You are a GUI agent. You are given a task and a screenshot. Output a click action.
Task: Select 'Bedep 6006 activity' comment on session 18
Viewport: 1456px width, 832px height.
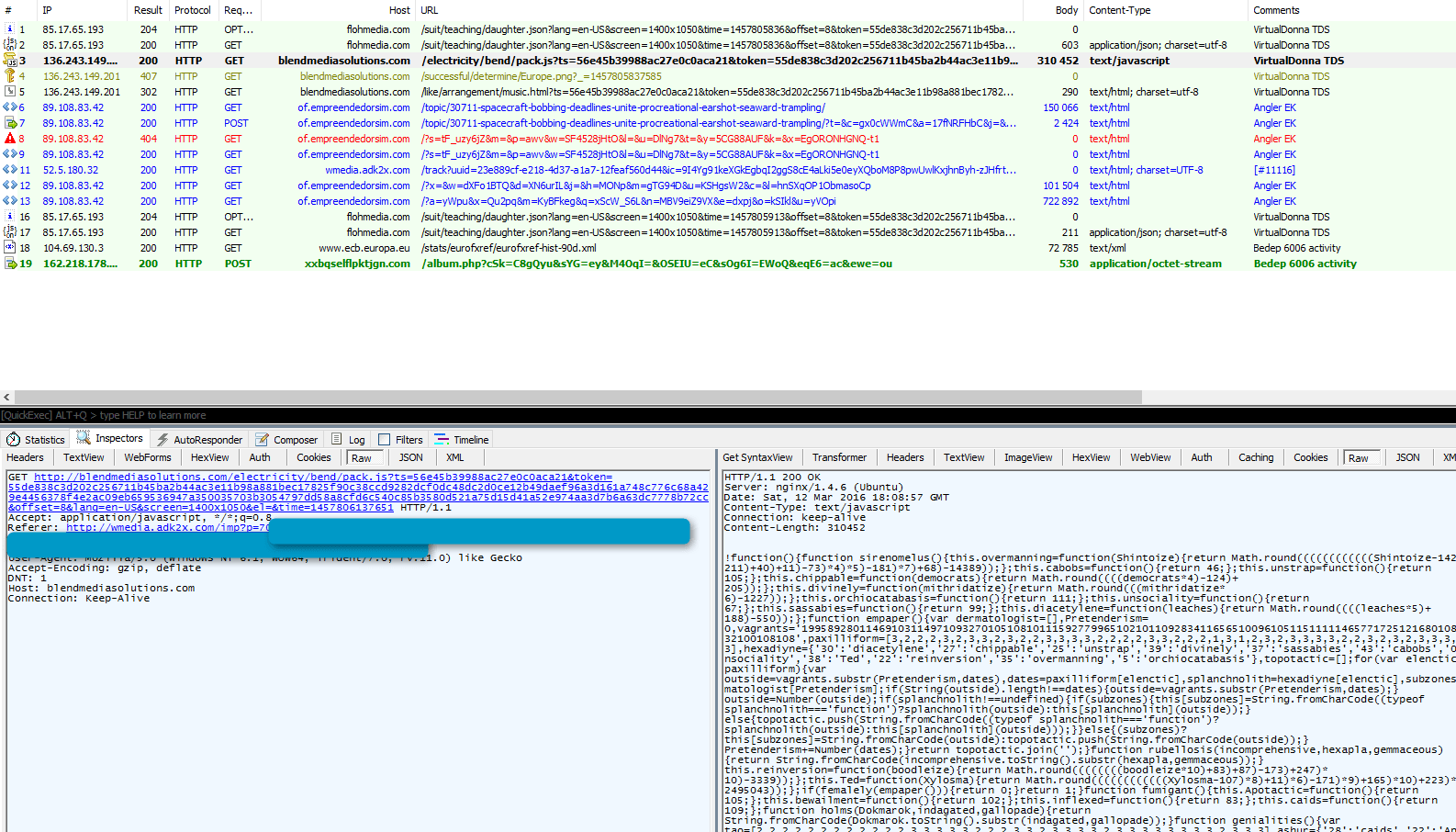click(x=1296, y=248)
